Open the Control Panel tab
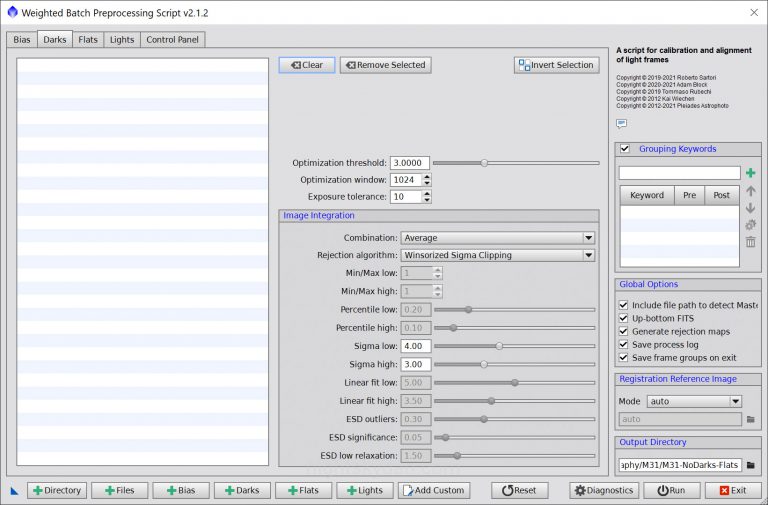This screenshot has height=505, width=768. [173, 40]
